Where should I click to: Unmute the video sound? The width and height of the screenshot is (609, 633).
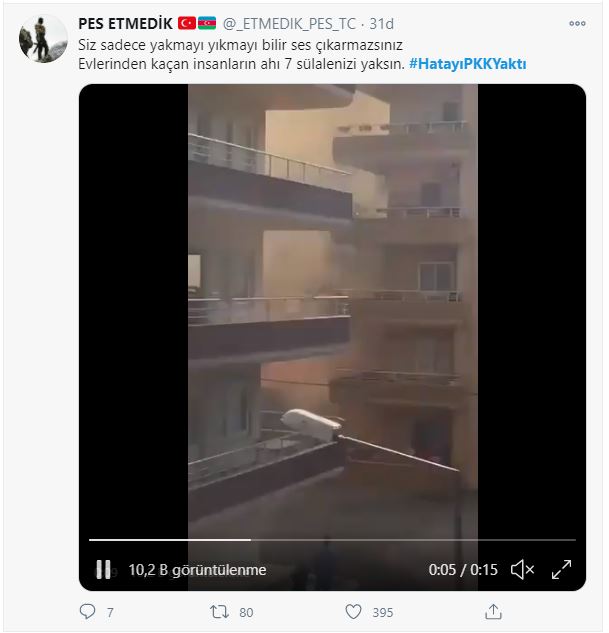click(522, 570)
